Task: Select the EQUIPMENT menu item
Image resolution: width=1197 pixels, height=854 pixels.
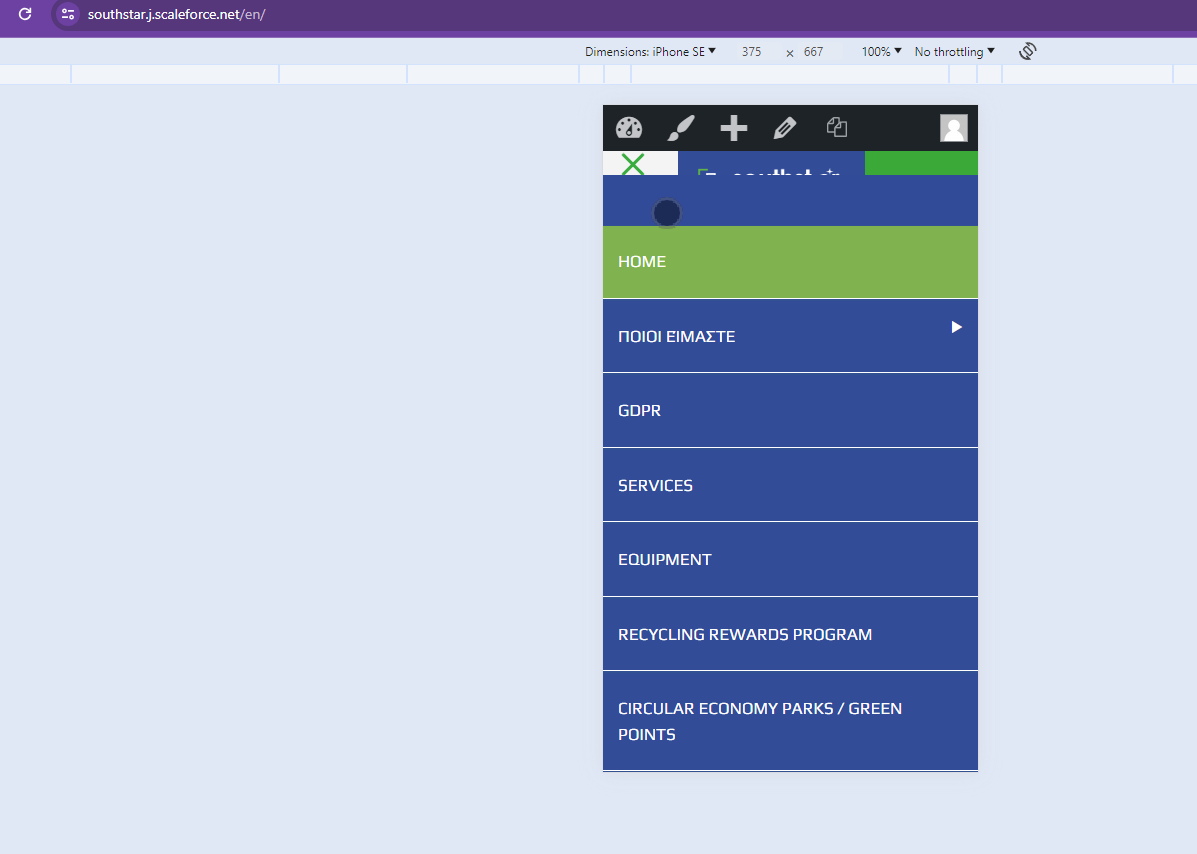Action: point(790,559)
